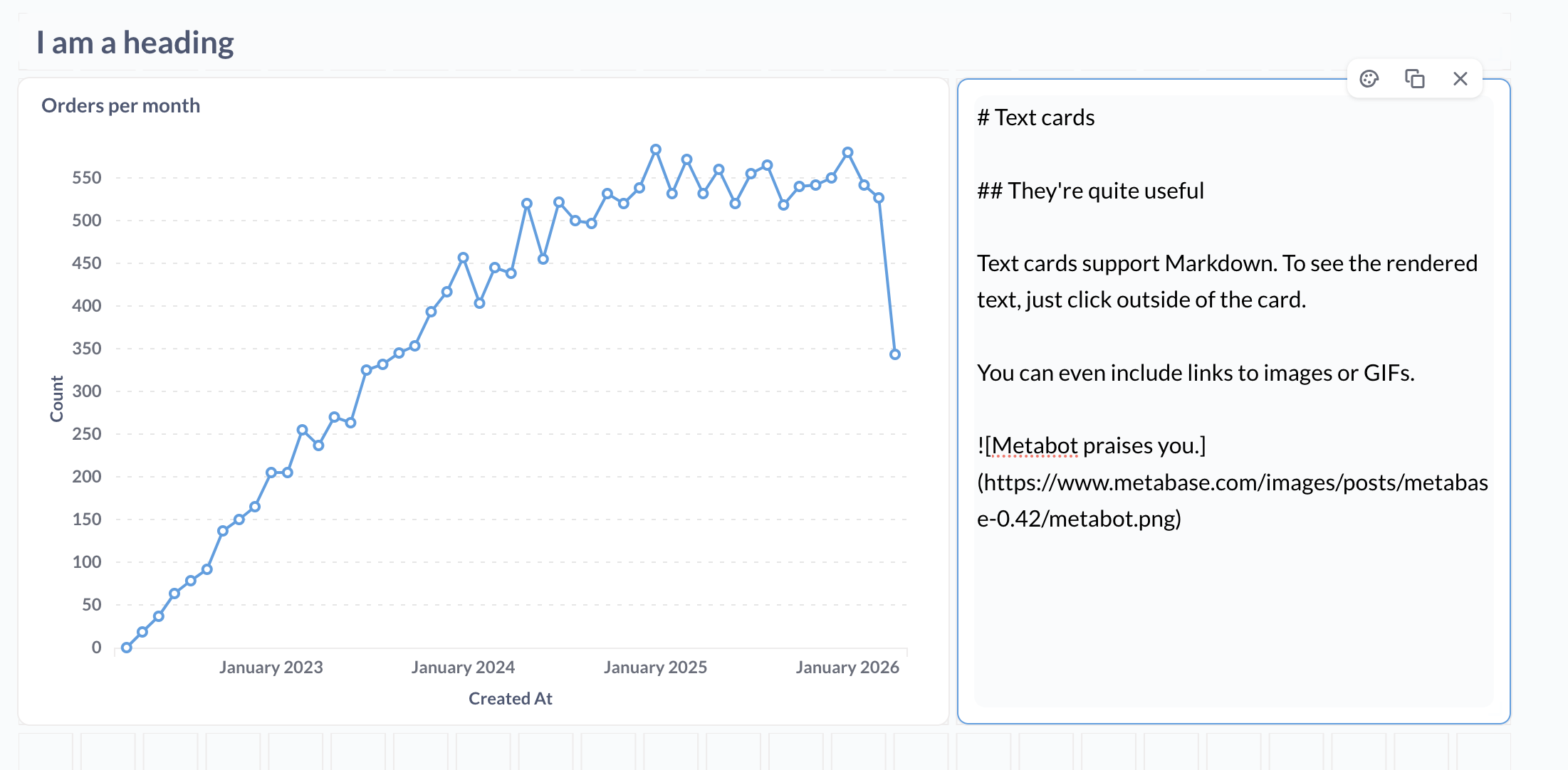Click the 'January 2024' x-axis label
The width and height of the screenshot is (1568, 770).
(463, 668)
